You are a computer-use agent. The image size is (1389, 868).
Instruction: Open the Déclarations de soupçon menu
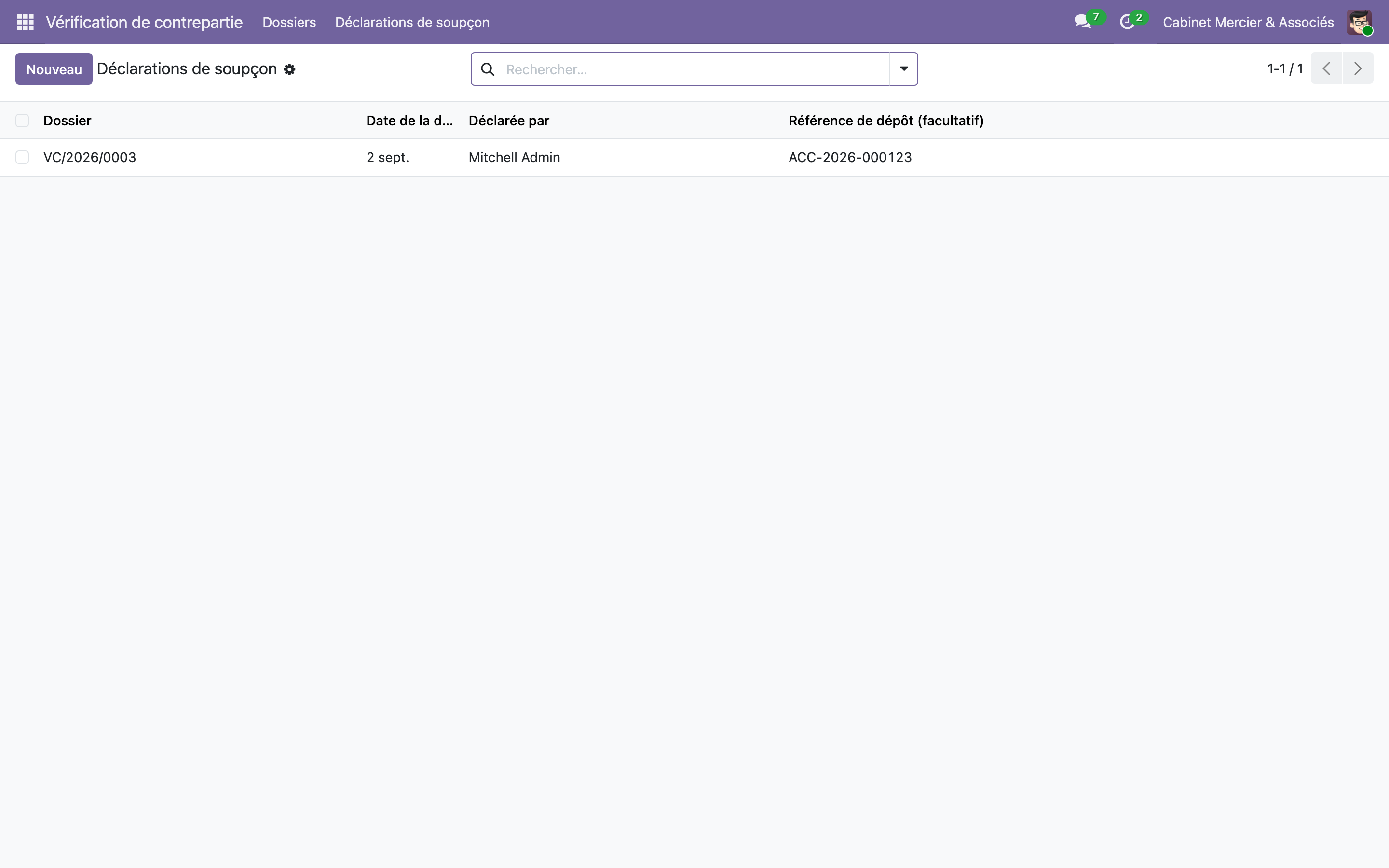point(412,22)
